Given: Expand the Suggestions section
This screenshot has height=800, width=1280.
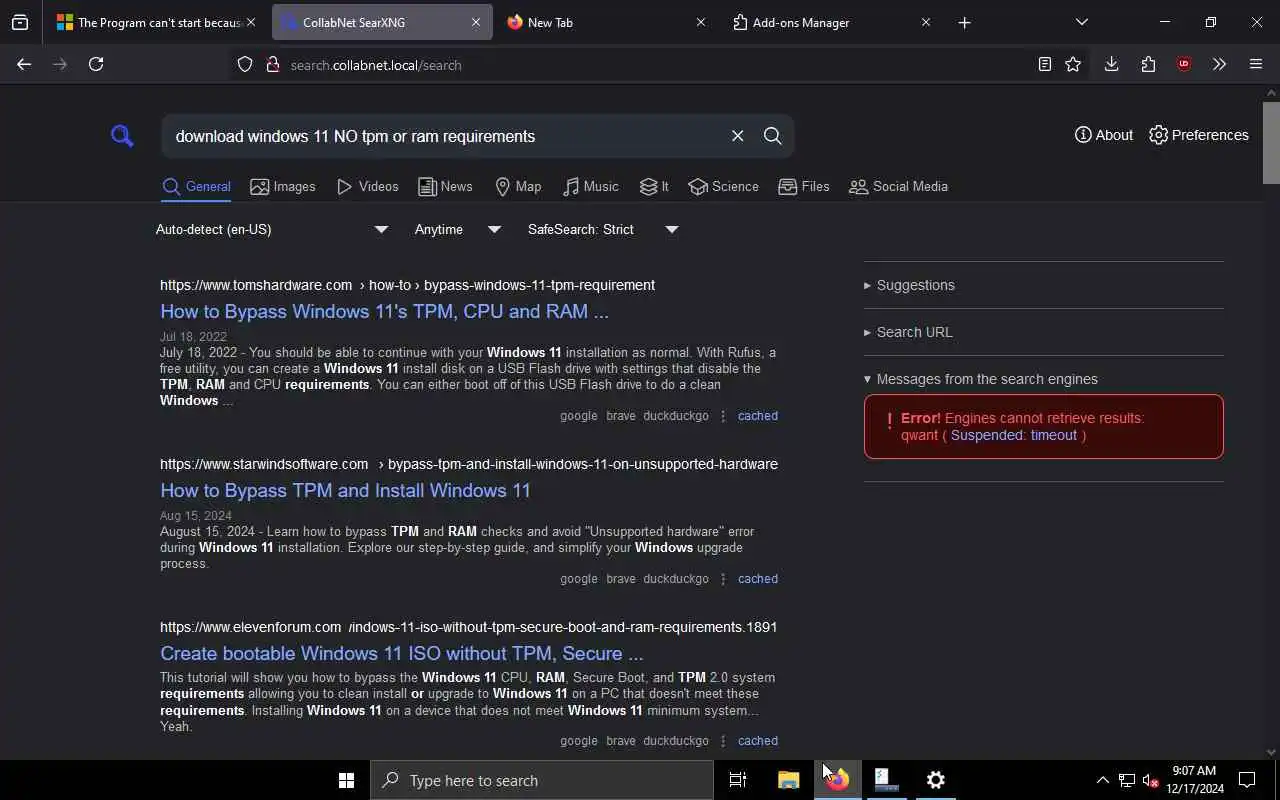Looking at the screenshot, I should pos(909,285).
